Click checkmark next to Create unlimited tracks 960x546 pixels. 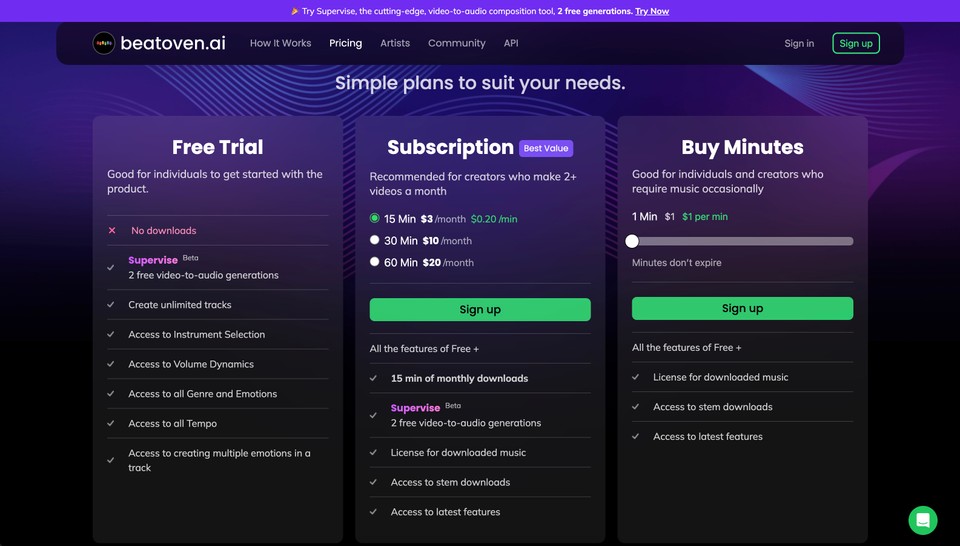(111, 305)
